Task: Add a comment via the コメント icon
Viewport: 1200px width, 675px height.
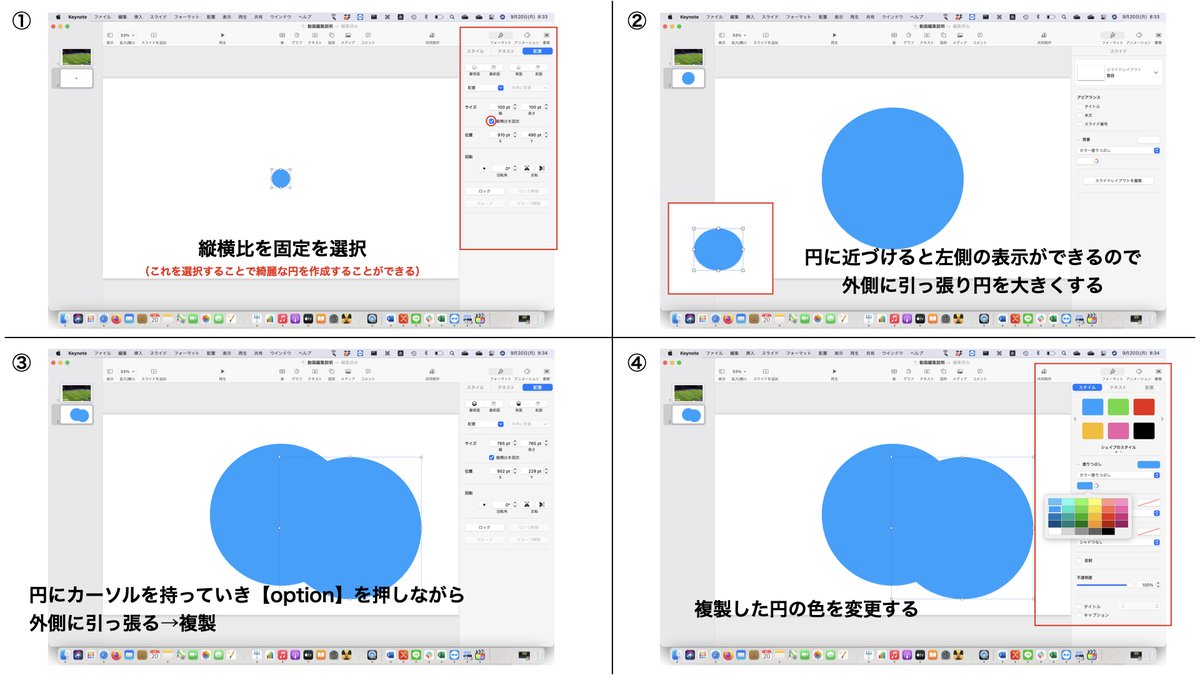Action: coord(368,33)
